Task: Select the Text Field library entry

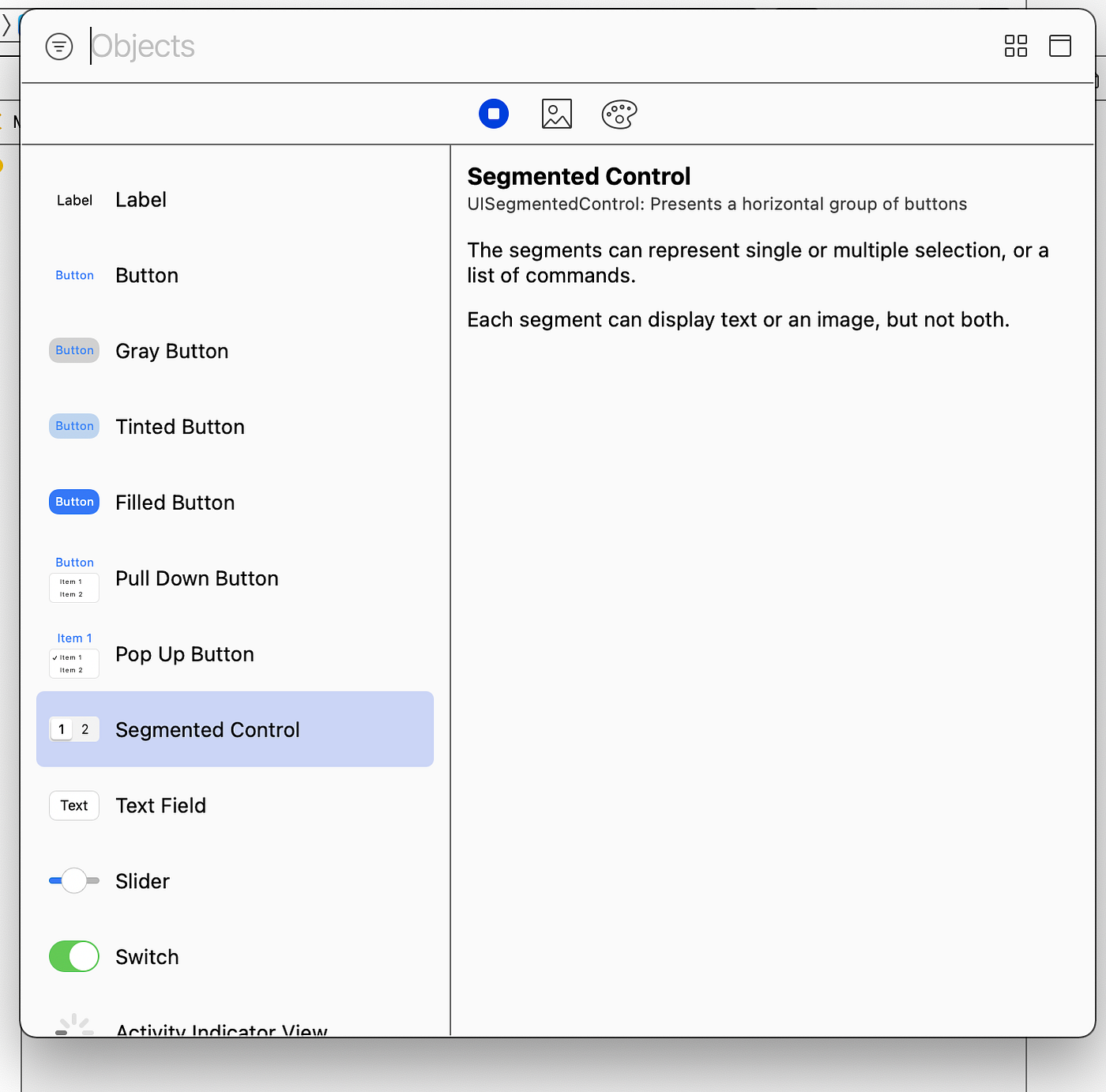Action: click(x=160, y=805)
